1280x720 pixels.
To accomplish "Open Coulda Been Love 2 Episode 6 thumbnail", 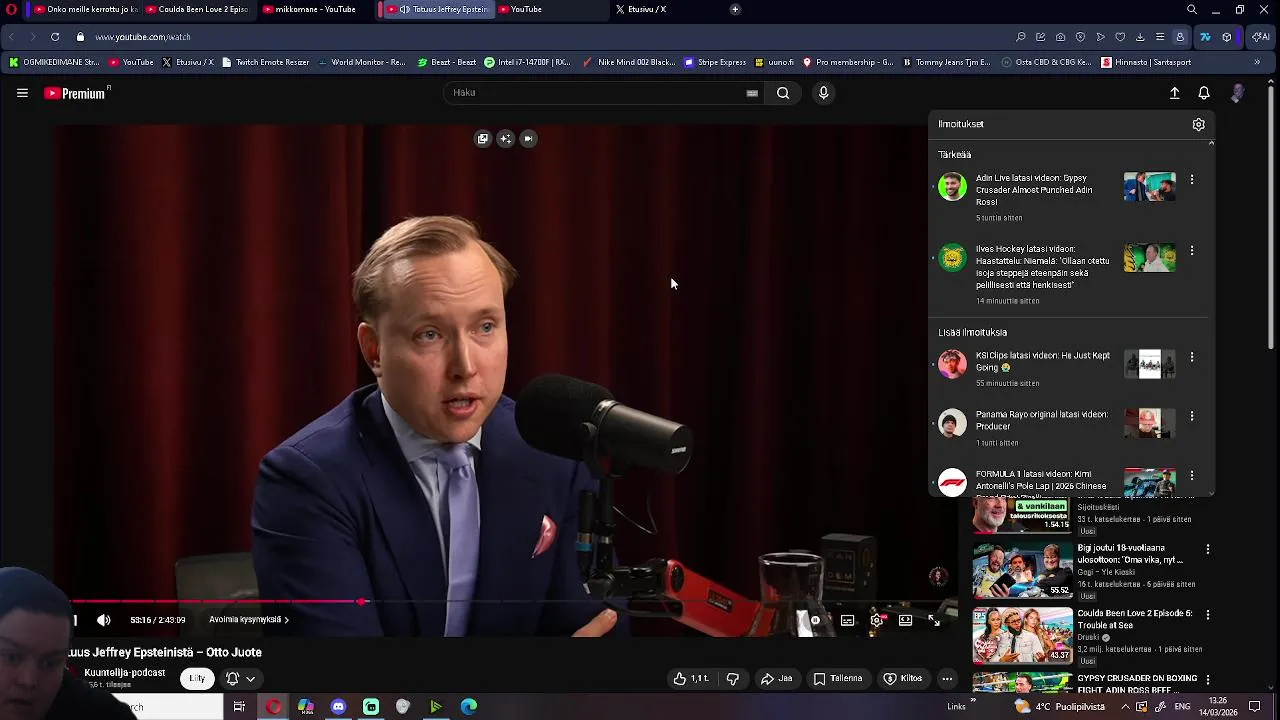I will pos(1022,635).
